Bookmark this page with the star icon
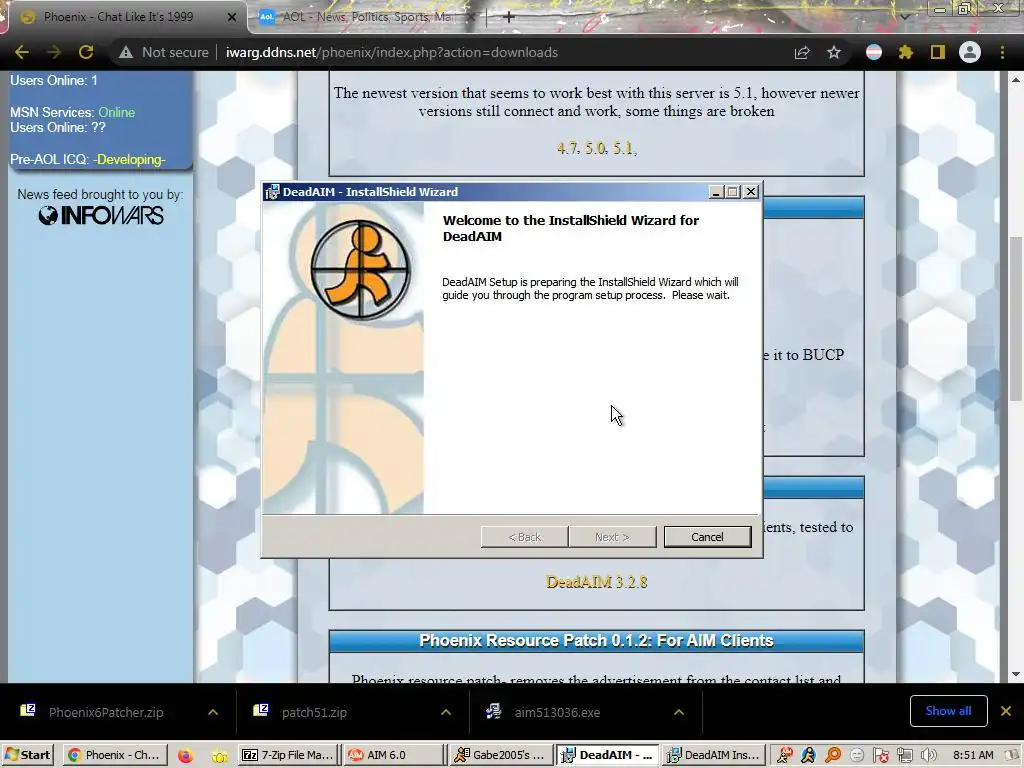The height and width of the screenshot is (768, 1024). [x=834, y=52]
